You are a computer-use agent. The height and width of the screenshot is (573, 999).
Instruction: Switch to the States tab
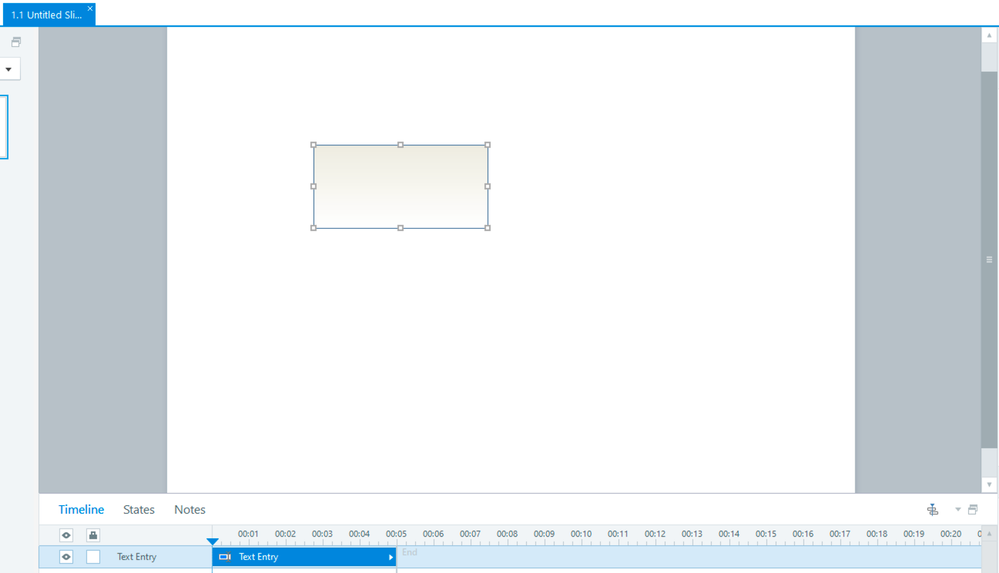139,509
